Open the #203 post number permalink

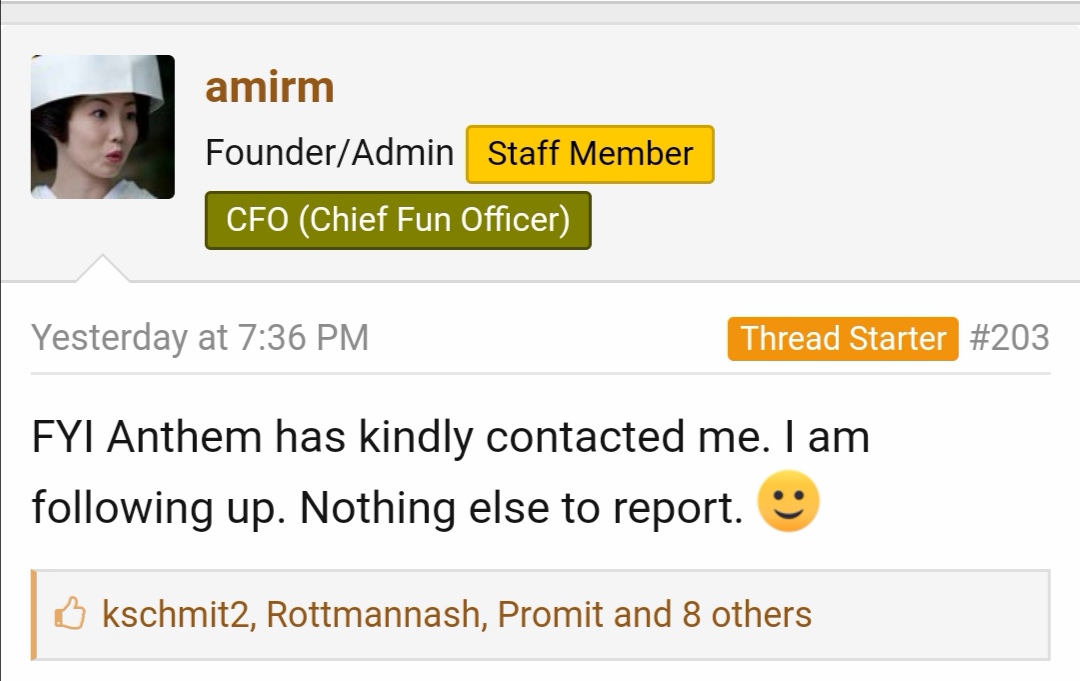[x=1009, y=337]
